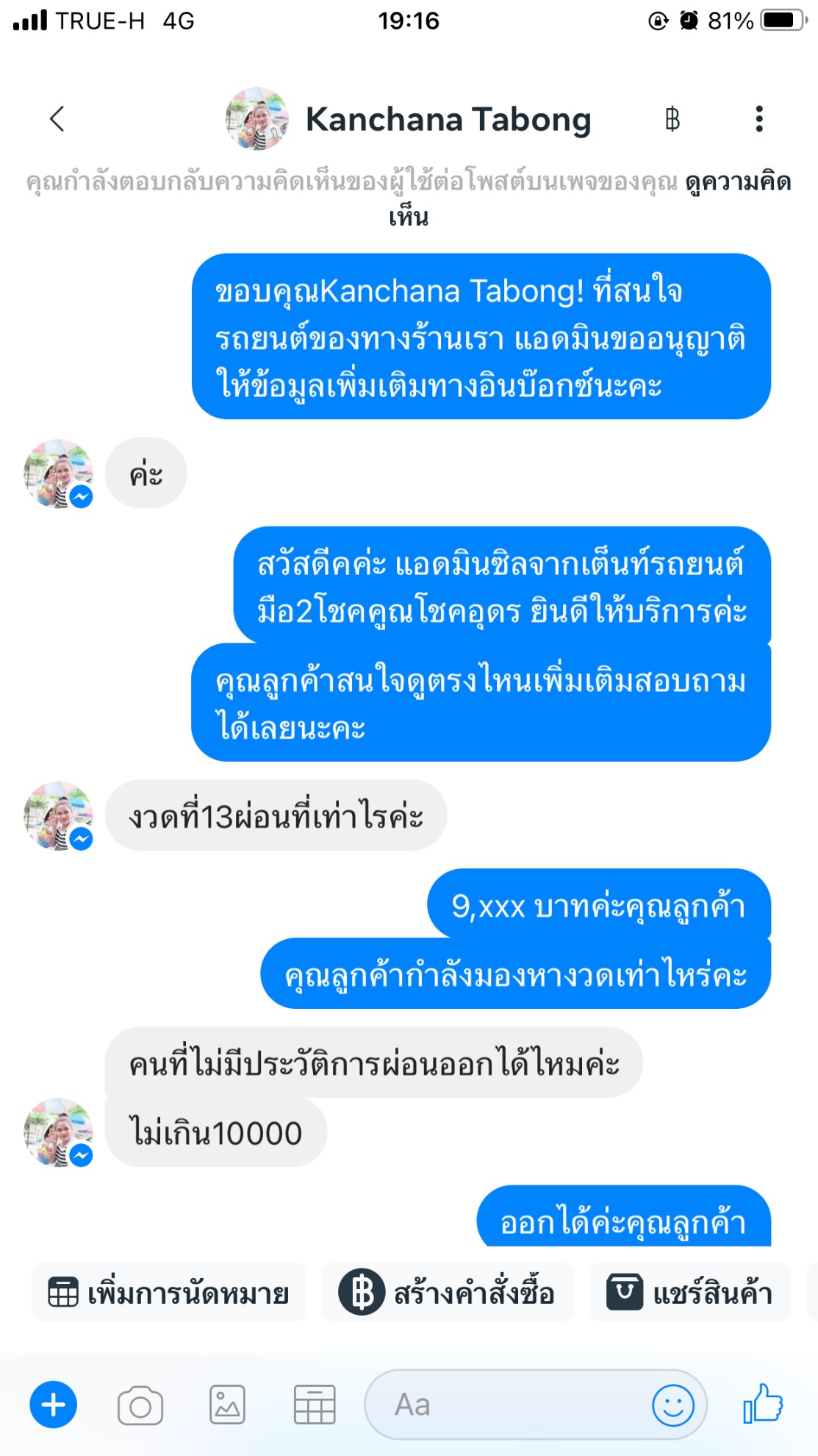Tap the blue plus attachment button

[x=54, y=1405]
